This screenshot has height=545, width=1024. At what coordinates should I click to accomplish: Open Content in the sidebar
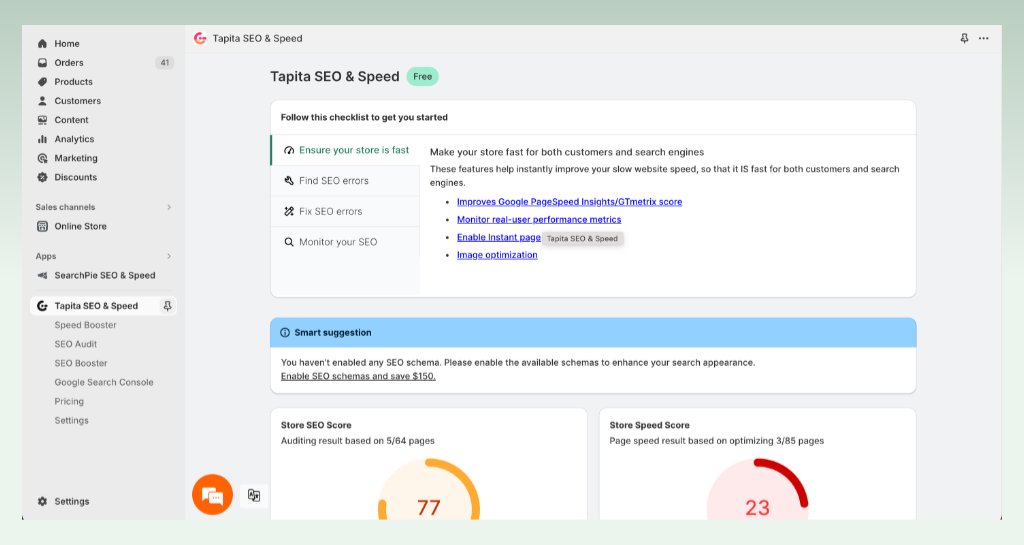[x=71, y=120]
